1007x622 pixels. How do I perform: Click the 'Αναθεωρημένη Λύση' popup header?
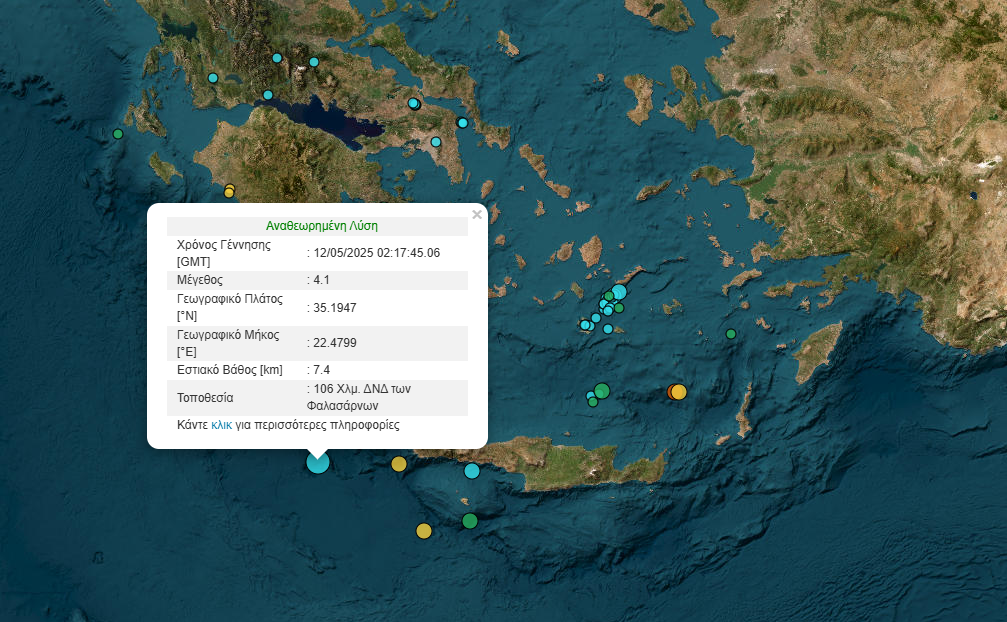[x=321, y=226]
